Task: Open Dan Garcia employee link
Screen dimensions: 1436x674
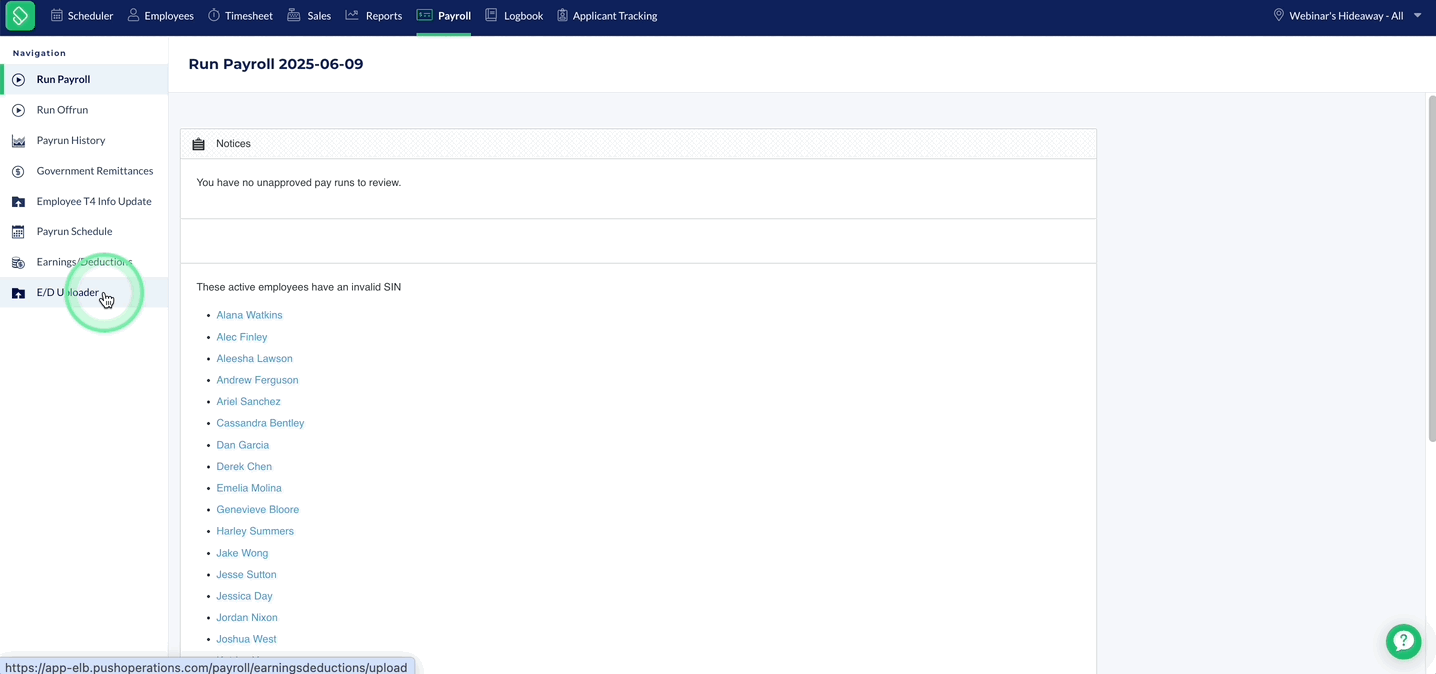Action: 242,445
